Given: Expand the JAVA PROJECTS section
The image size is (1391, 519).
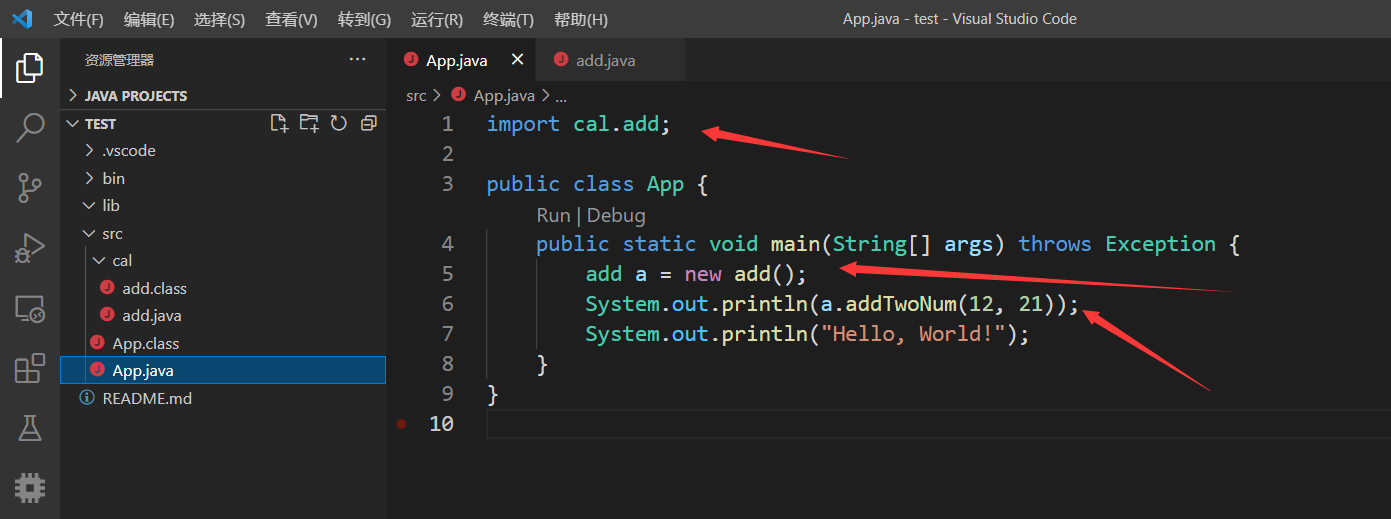Looking at the screenshot, I should (136, 96).
